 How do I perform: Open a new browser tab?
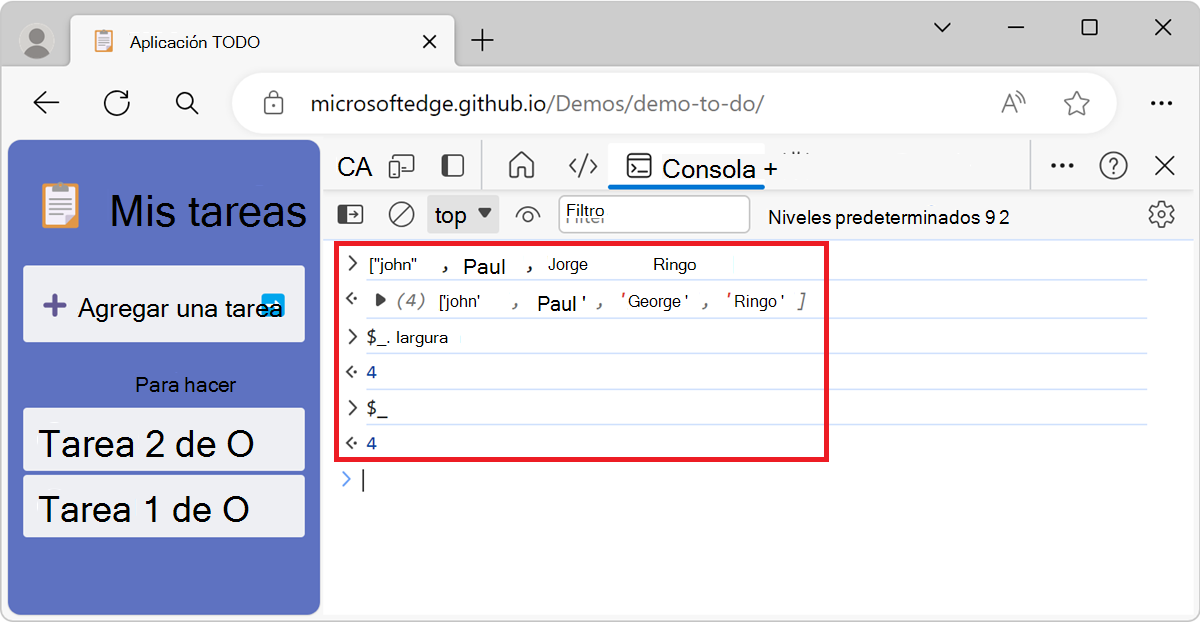click(482, 41)
